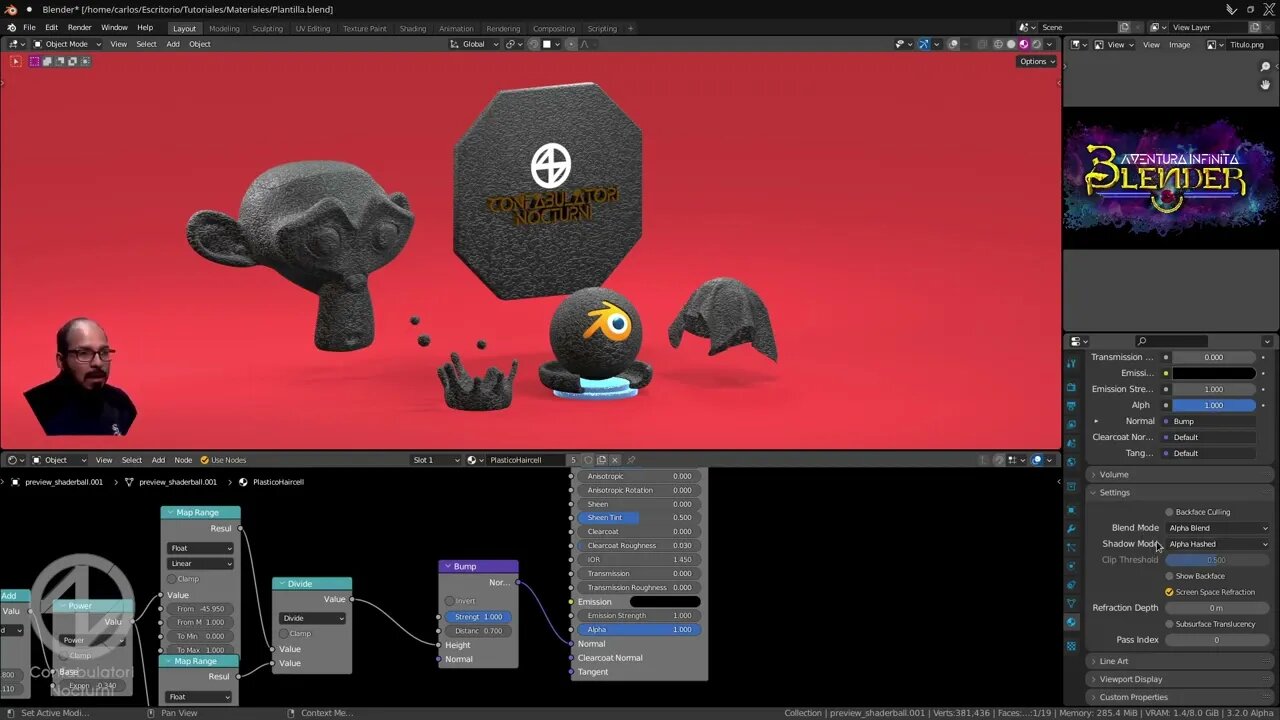This screenshot has height=720, width=1280.
Task: Enable Show Backface checkbox
Action: [1169, 576]
